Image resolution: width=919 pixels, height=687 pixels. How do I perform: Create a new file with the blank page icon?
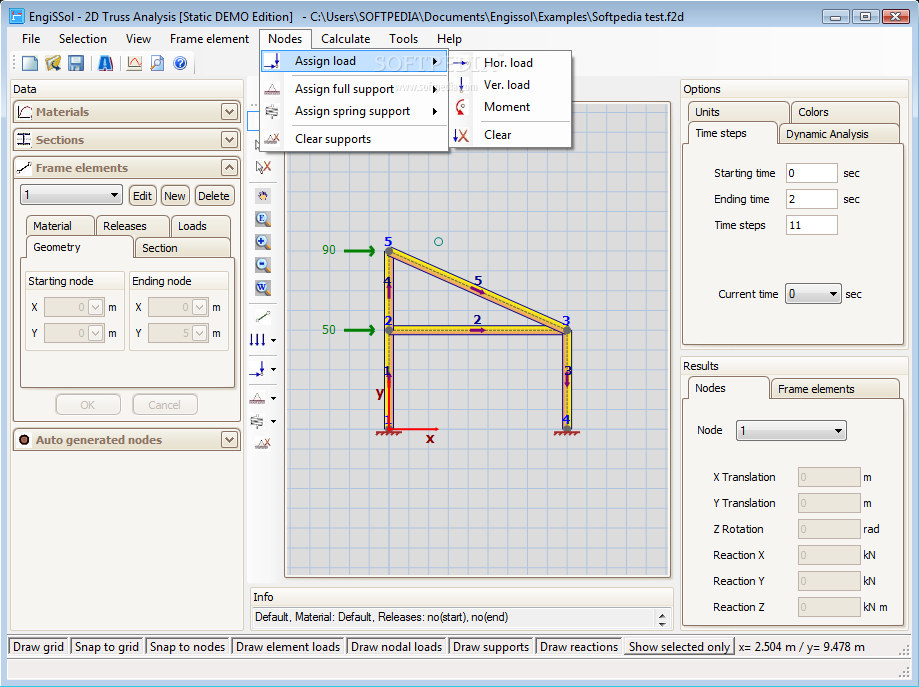click(29, 63)
